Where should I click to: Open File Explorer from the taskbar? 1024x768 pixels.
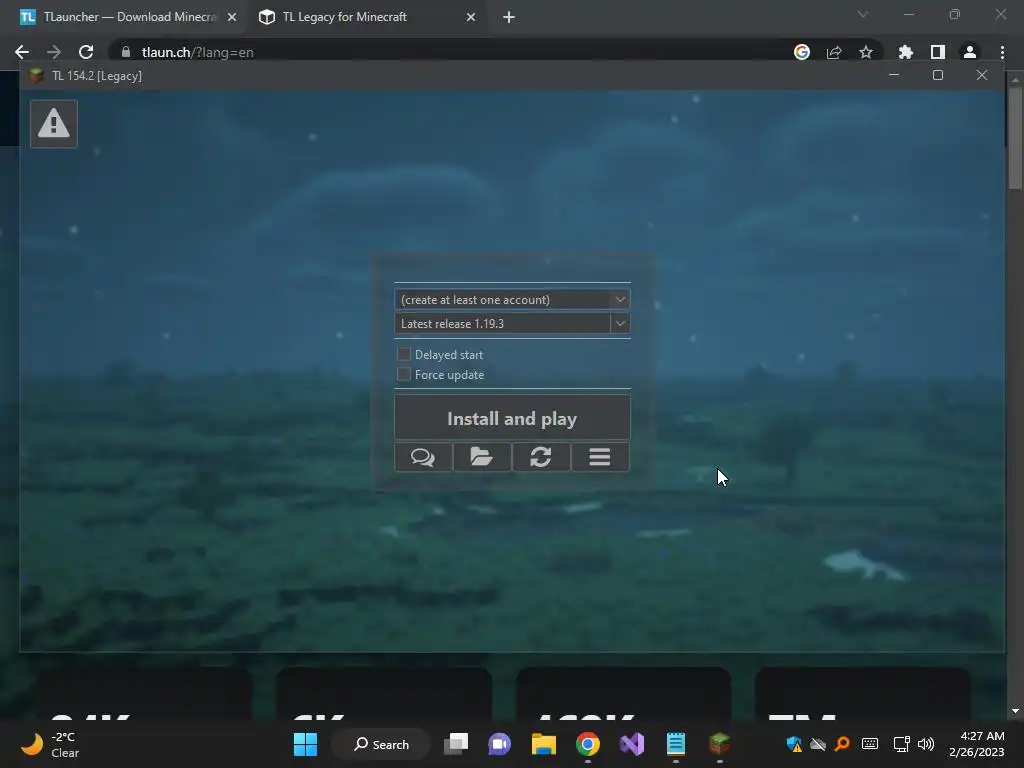543,744
